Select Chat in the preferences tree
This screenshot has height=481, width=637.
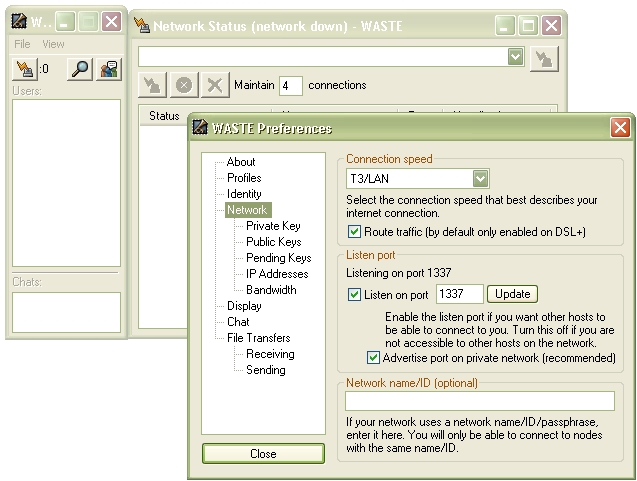pyautogui.click(x=238, y=322)
